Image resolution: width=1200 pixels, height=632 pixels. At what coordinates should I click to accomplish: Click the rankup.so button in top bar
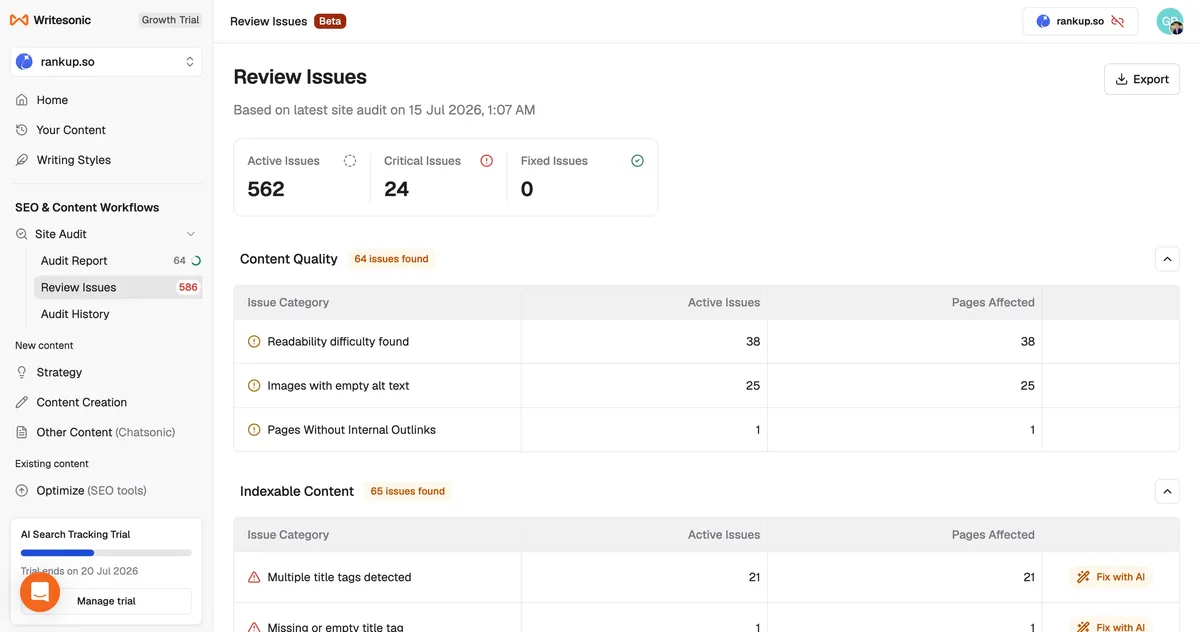pyautogui.click(x=1080, y=21)
